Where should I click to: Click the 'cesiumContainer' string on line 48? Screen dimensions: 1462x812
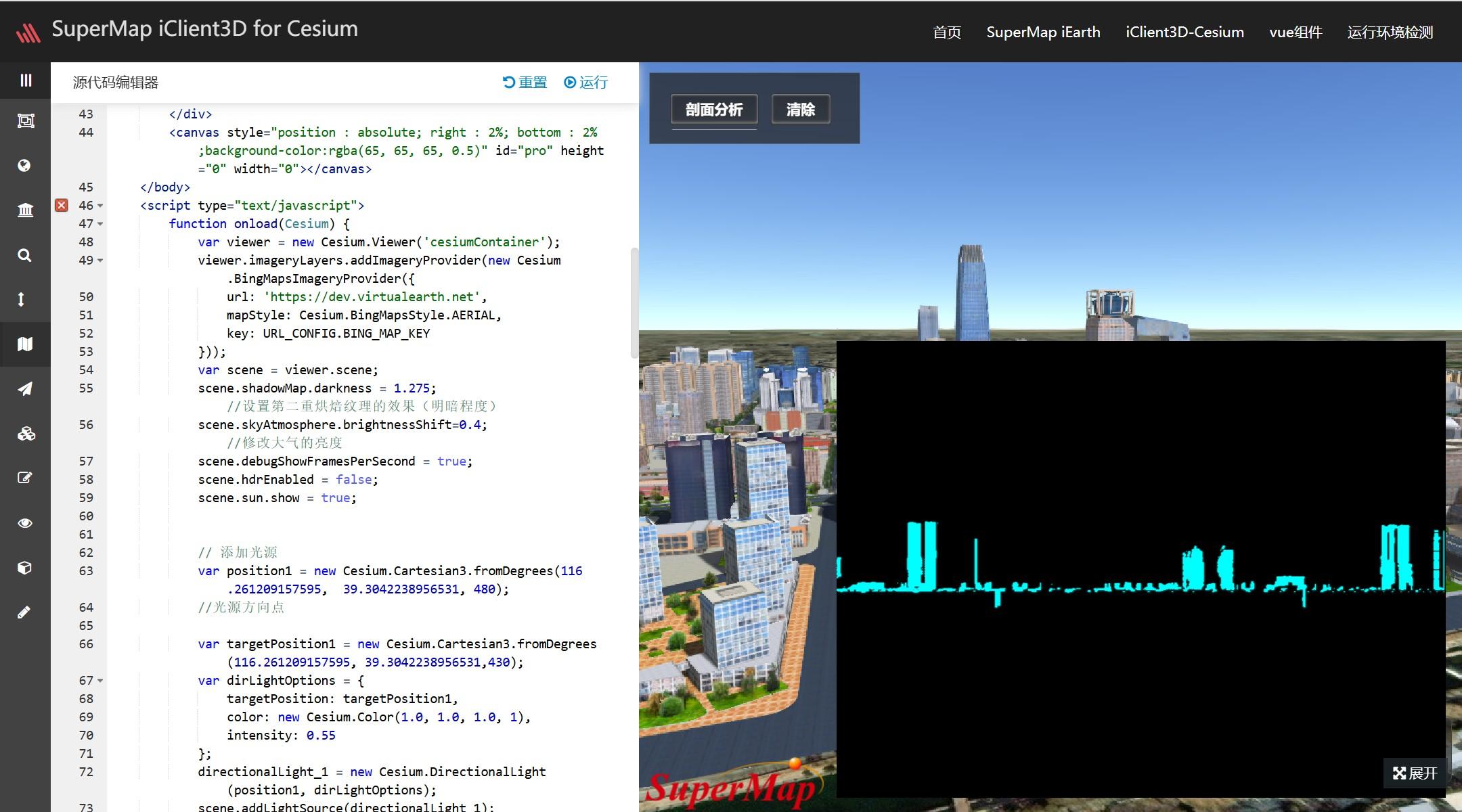click(485, 242)
